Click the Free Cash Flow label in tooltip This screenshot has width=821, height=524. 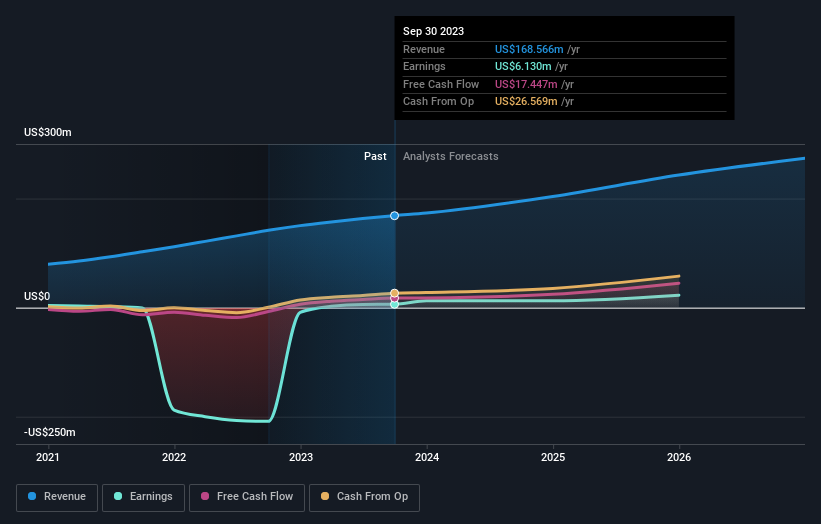click(x=441, y=84)
